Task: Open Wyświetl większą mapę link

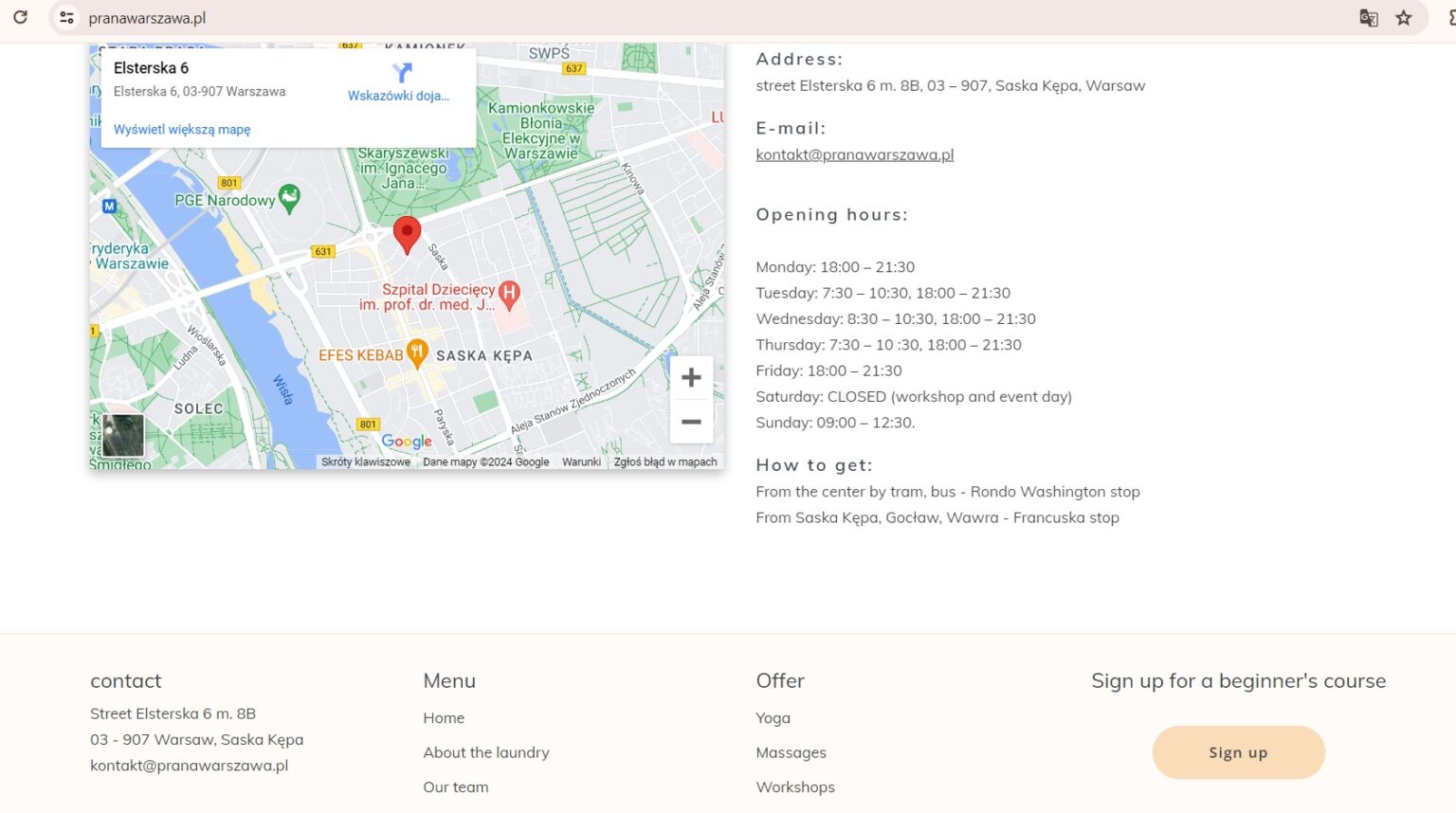Action: [182, 129]
